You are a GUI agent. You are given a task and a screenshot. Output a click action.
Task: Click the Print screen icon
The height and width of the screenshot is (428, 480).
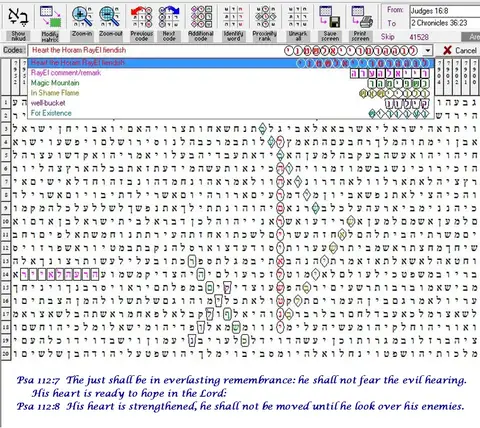(361, 17)
